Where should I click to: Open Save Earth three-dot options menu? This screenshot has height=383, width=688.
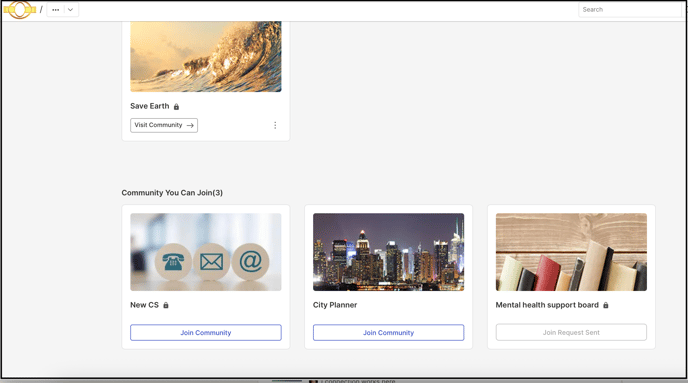(275, 125)
